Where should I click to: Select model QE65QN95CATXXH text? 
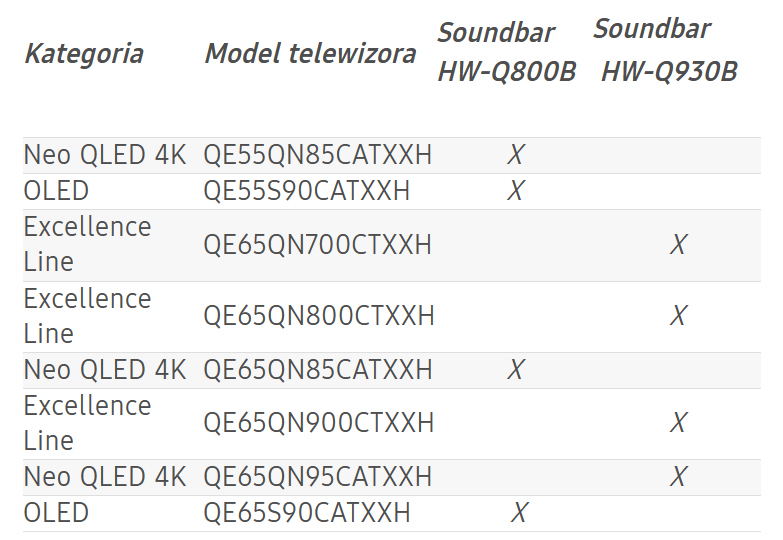click(x=318, y=477)
